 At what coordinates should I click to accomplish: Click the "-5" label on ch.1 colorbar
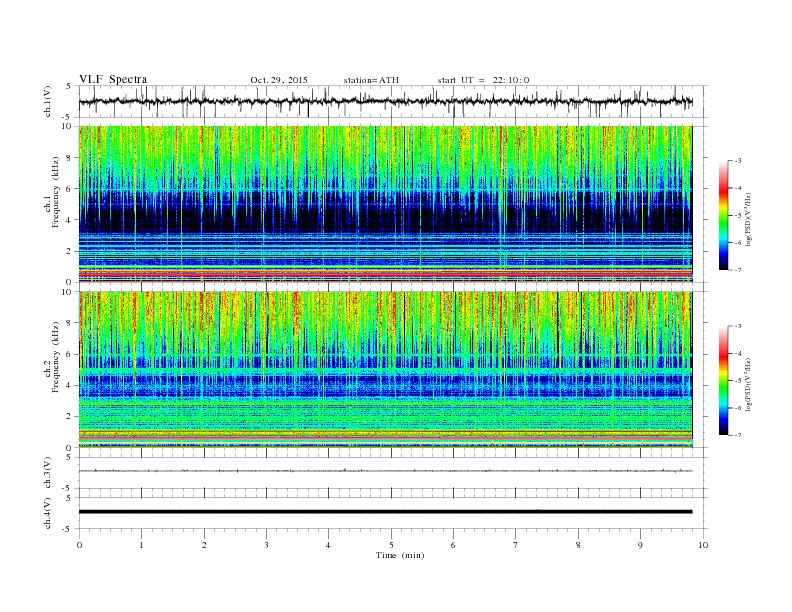tap(737, 216)
